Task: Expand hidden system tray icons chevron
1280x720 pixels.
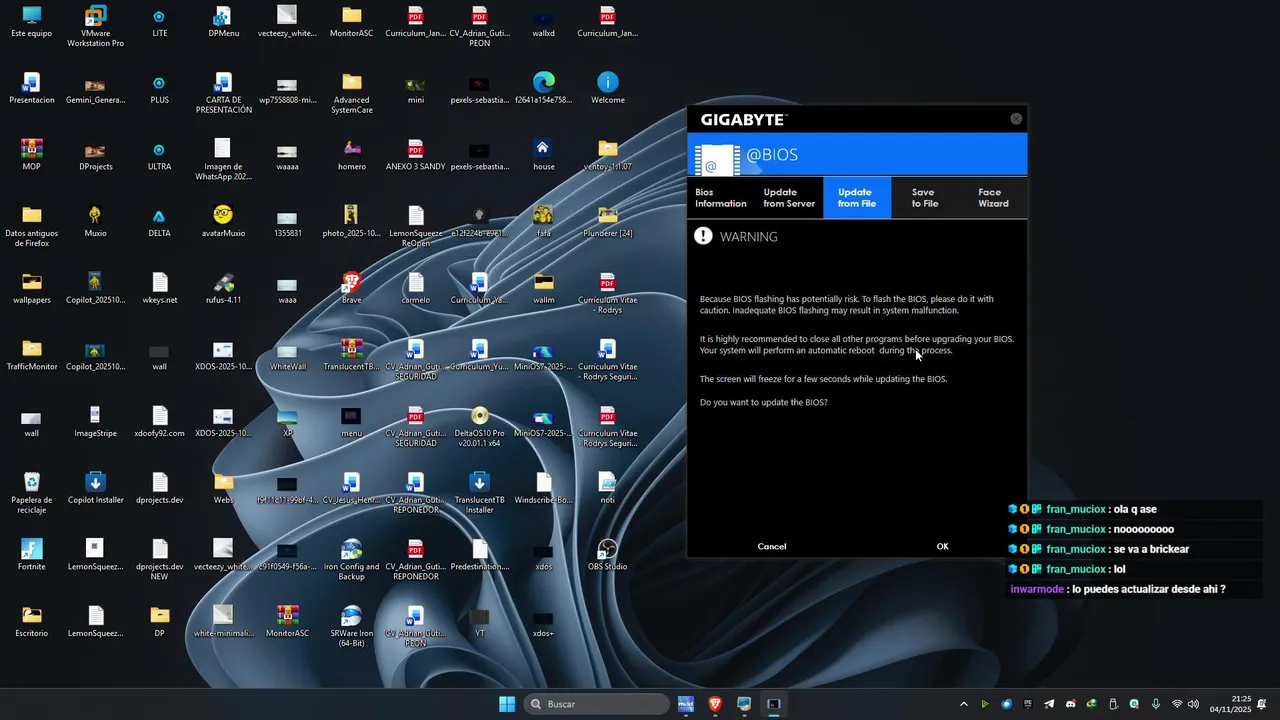Action: (963, 704)
